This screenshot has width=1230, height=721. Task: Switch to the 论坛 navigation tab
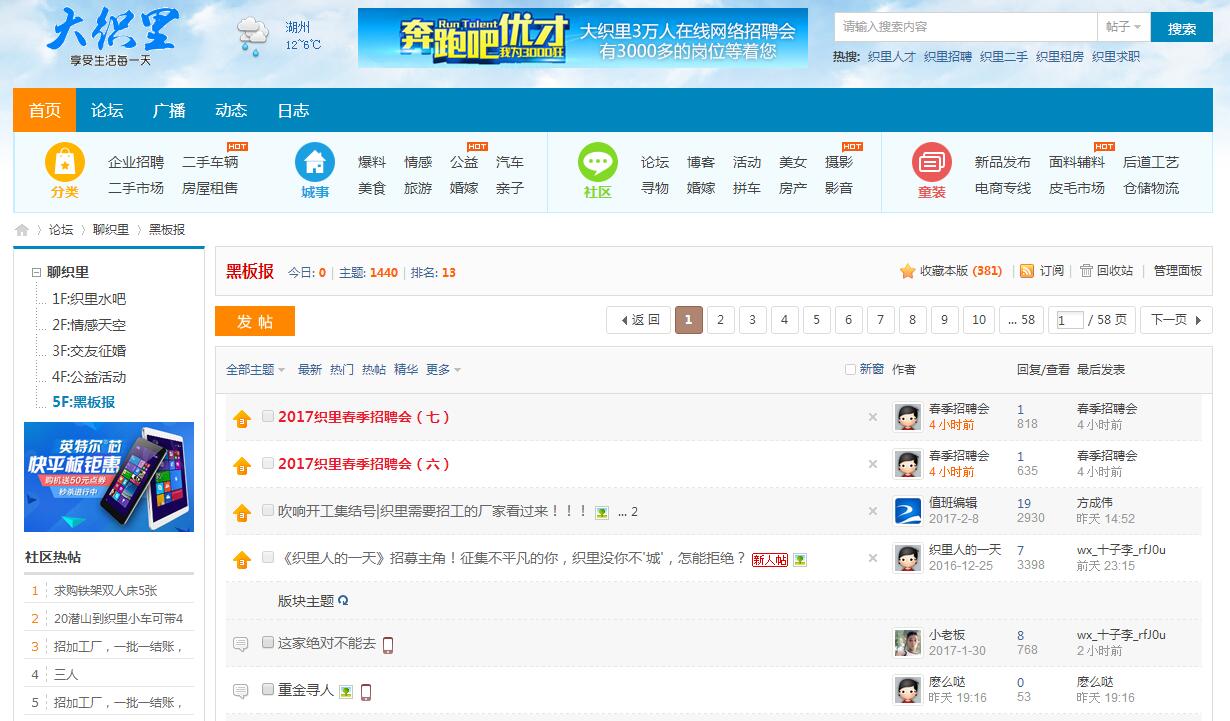tap(106, 111)
